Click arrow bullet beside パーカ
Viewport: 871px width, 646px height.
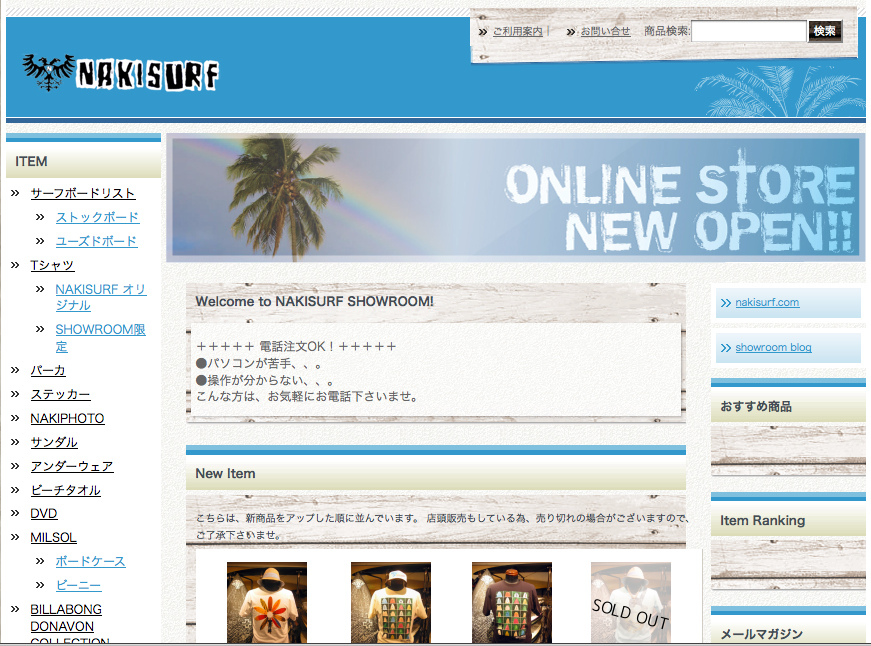click(15, 370)
